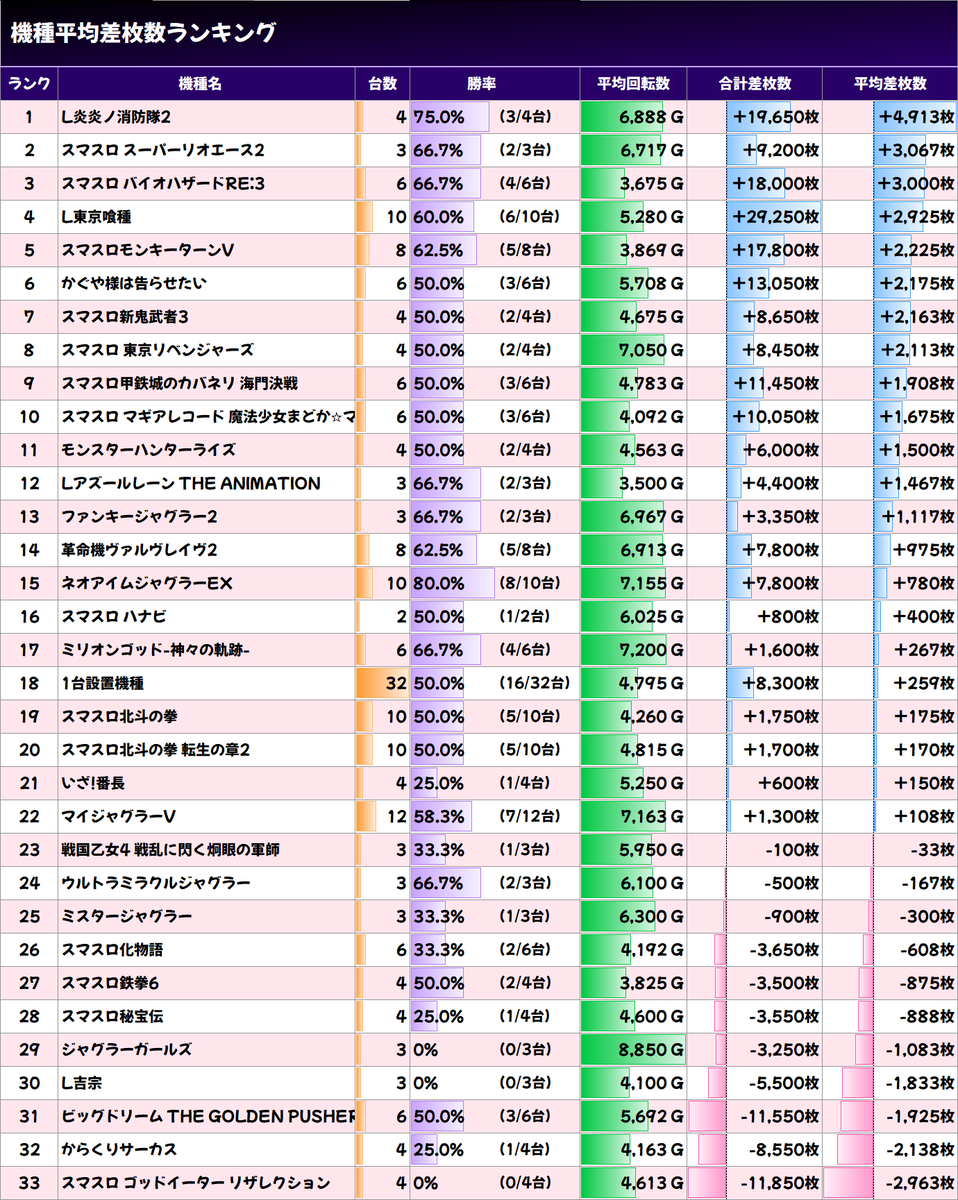Select machine name スマスロ 東京リベンジャーズ
The image size is (958, 1200).
pyautogui.click(x=157, y=350)
